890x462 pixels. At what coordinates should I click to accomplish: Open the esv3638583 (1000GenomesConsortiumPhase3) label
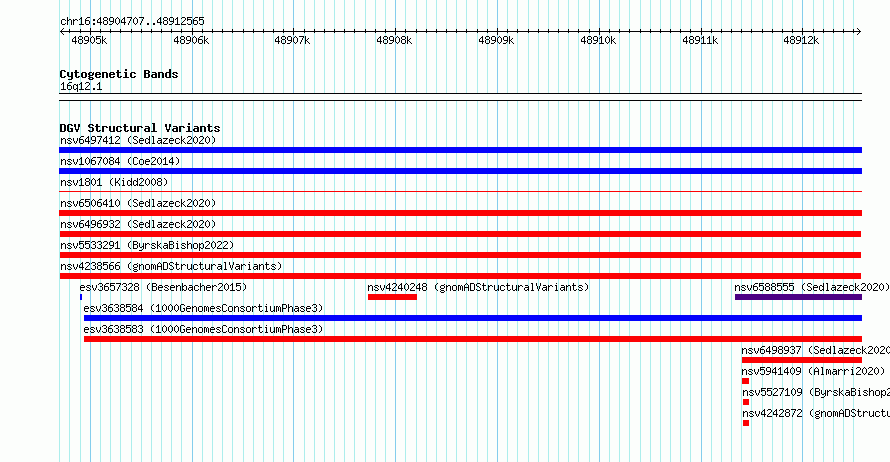click(203, 329)
